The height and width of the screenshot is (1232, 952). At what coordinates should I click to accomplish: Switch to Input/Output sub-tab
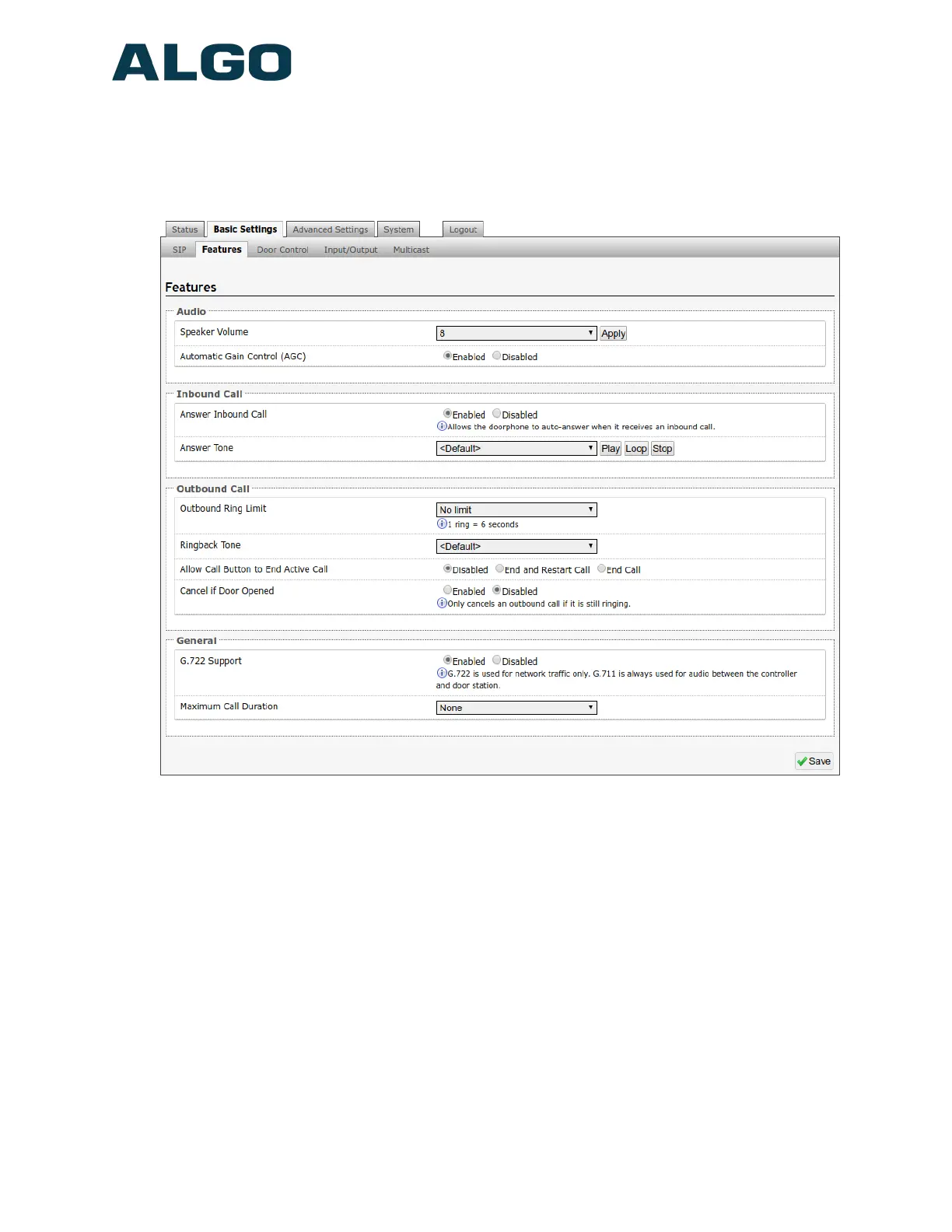click(351, 250)
